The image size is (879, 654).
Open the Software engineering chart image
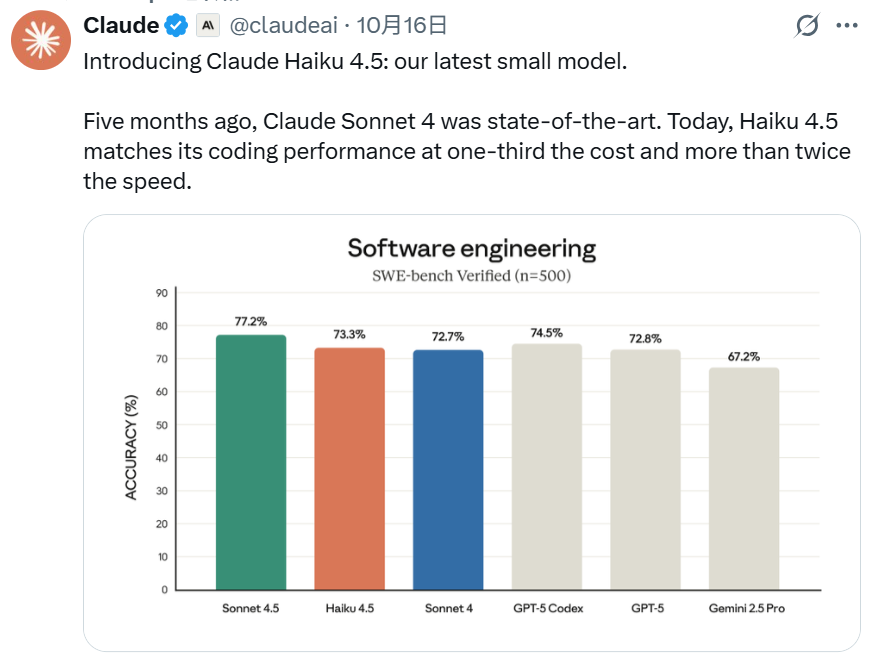click(x=471, y=430)
